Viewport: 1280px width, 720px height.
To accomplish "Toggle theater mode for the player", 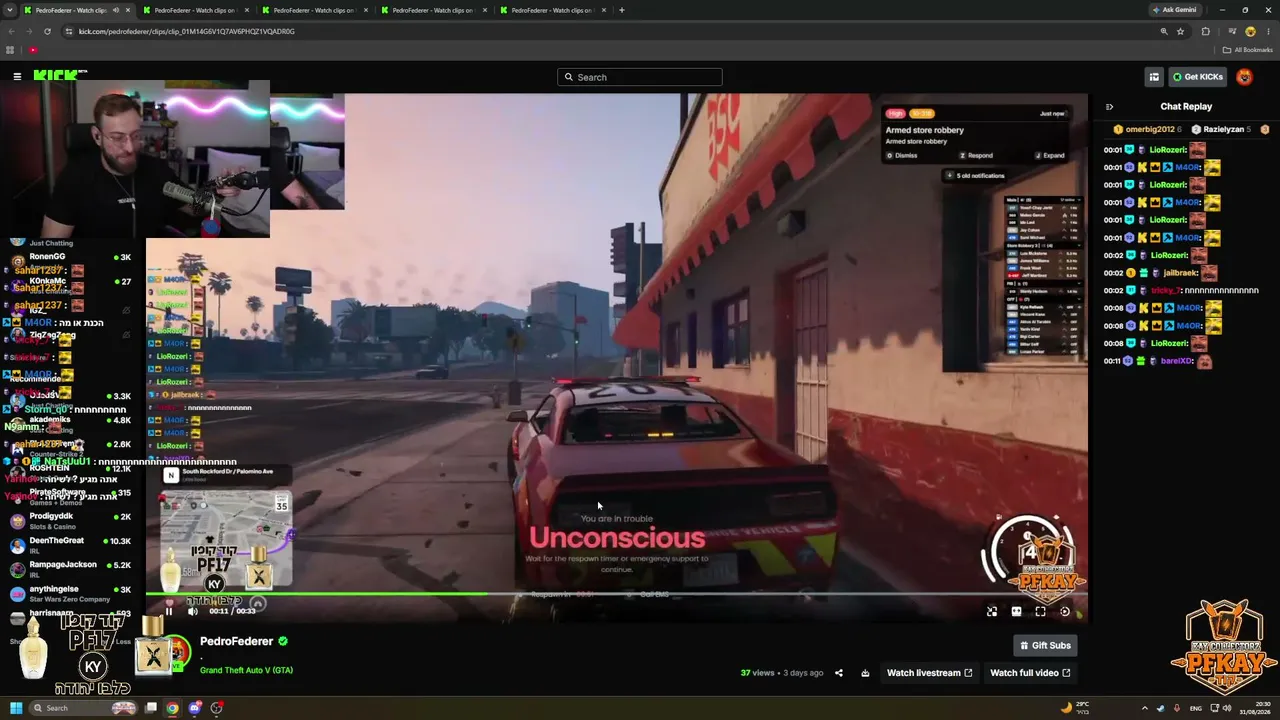I will click(1016, 611).
